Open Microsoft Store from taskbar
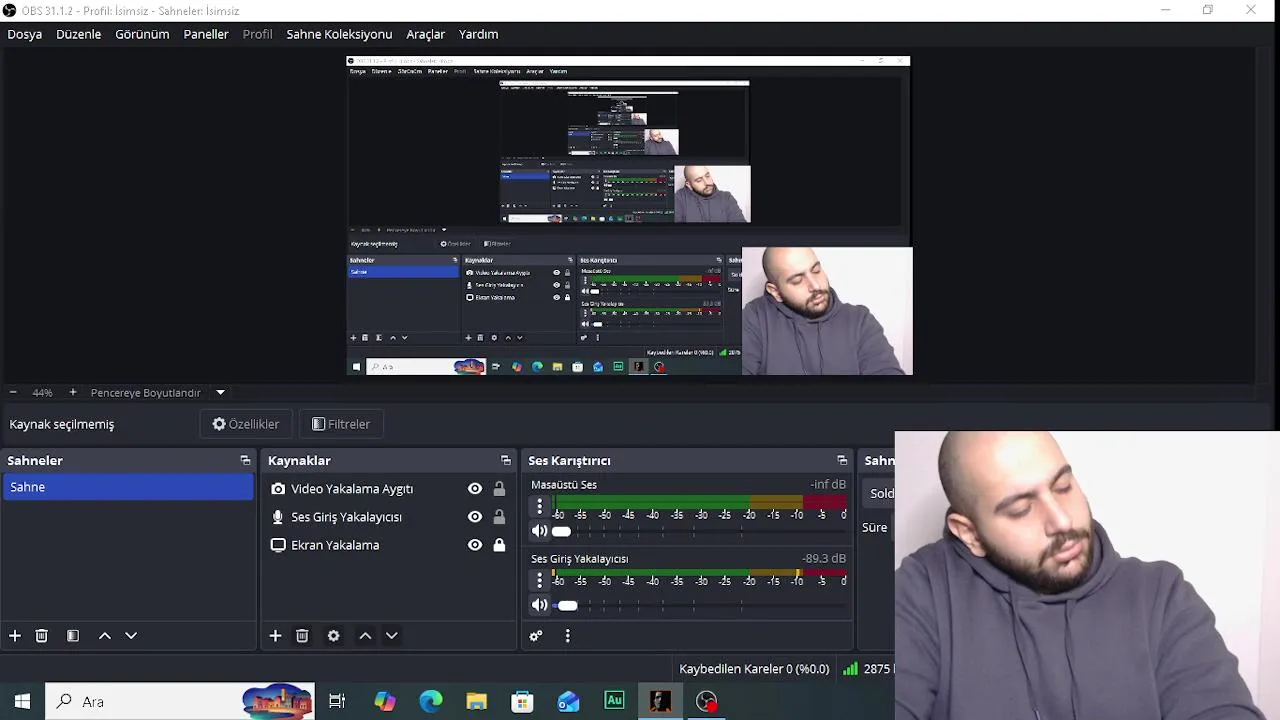1280x720 pixels. coord(523,702)
